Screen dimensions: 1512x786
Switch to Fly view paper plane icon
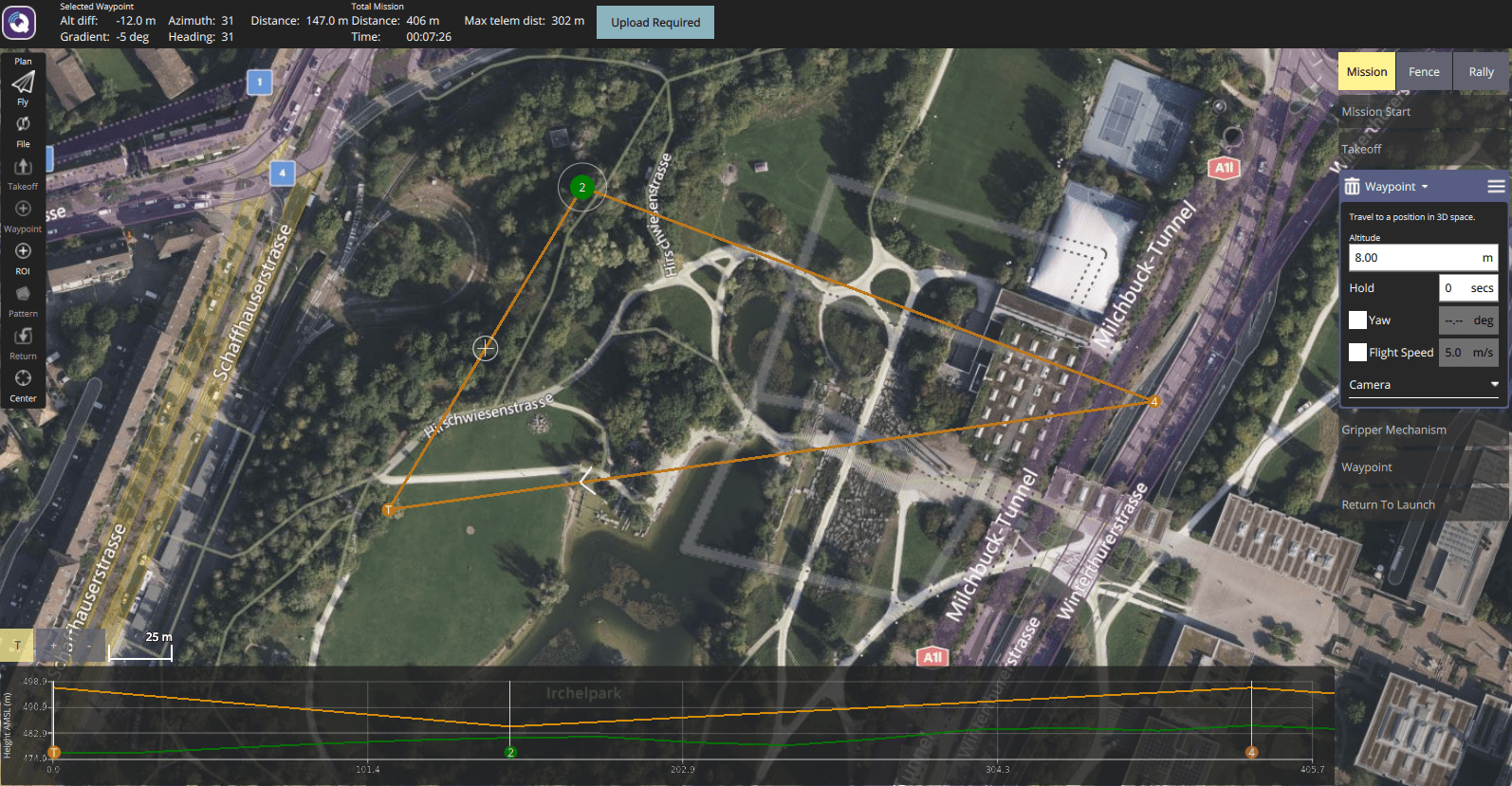23,83
